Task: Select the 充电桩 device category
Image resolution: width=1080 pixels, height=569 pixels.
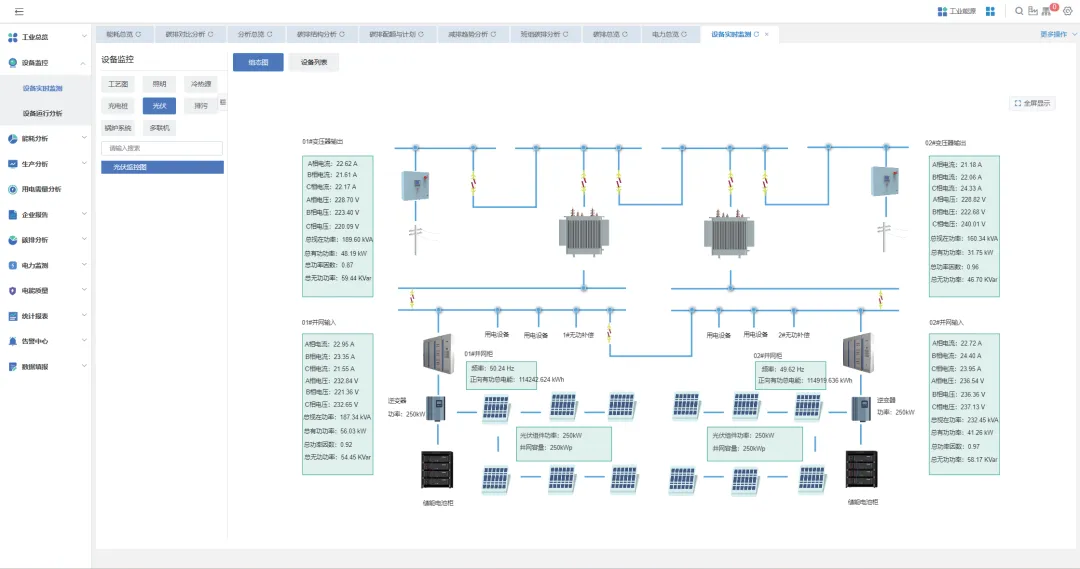Action: tap(118, 106)
